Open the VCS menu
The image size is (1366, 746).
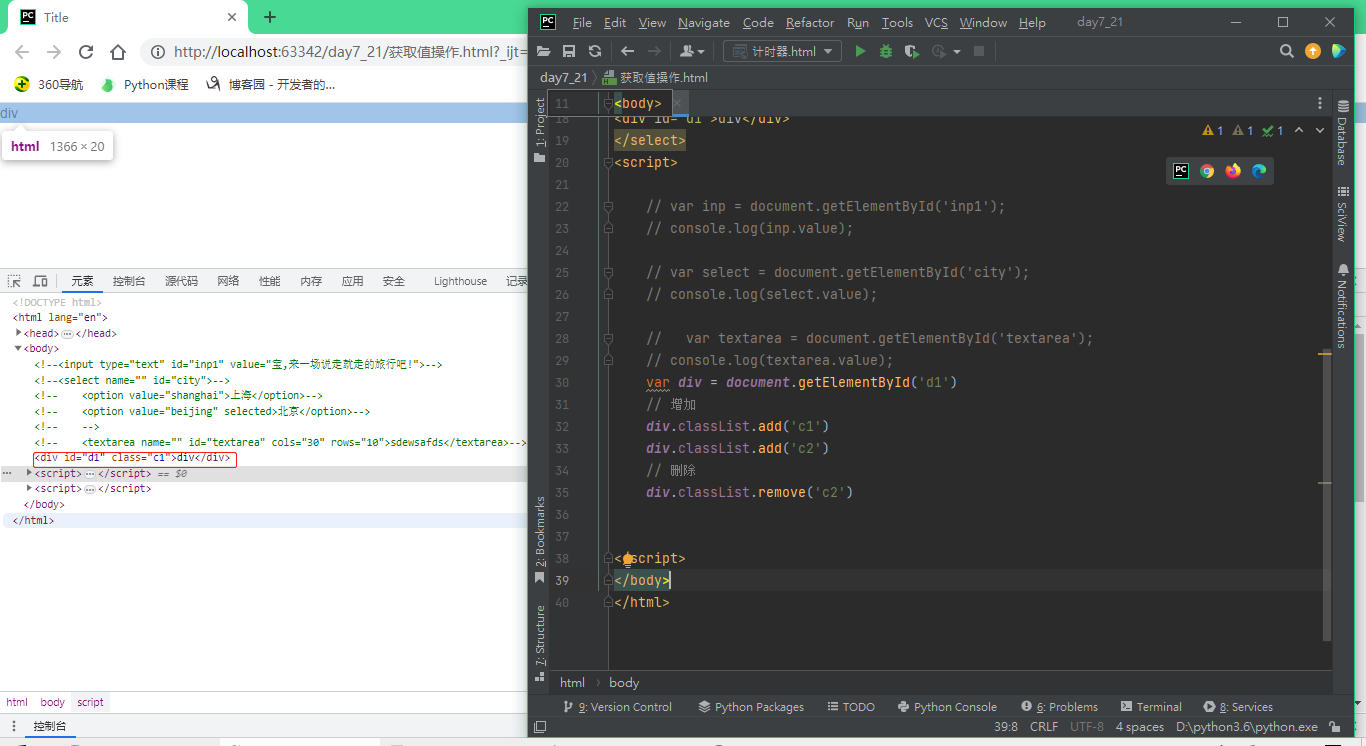(x=936, y=23)
